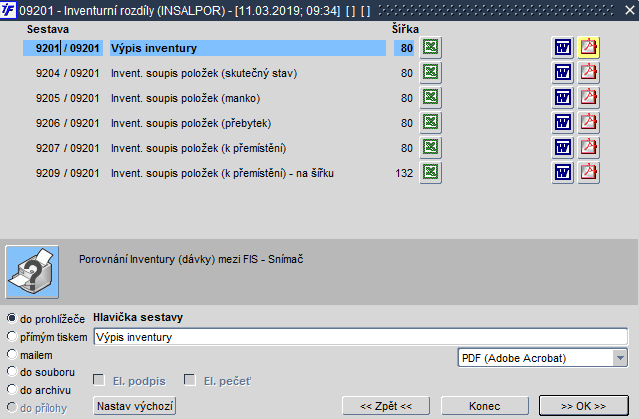
Task: Select report row 9206 Invent. soupis položek (přebytek)
Action: coord(205,123)
